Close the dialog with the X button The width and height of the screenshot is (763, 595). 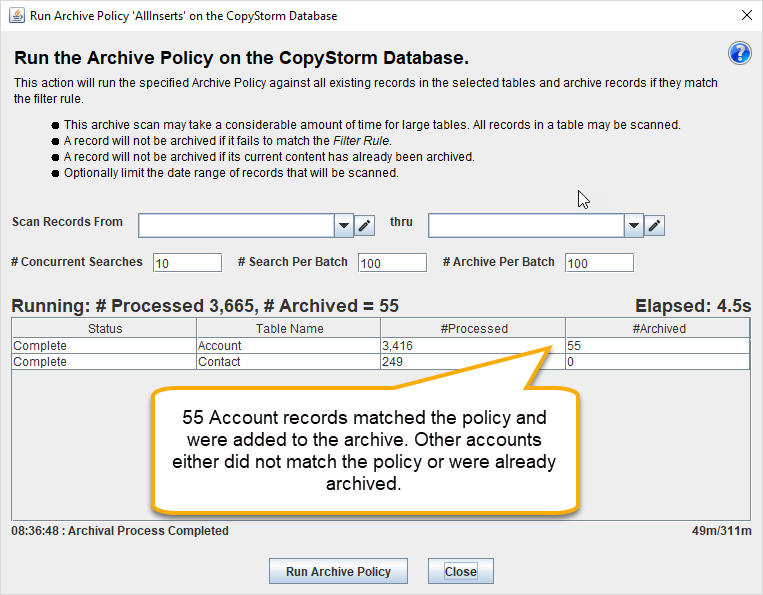746,15
